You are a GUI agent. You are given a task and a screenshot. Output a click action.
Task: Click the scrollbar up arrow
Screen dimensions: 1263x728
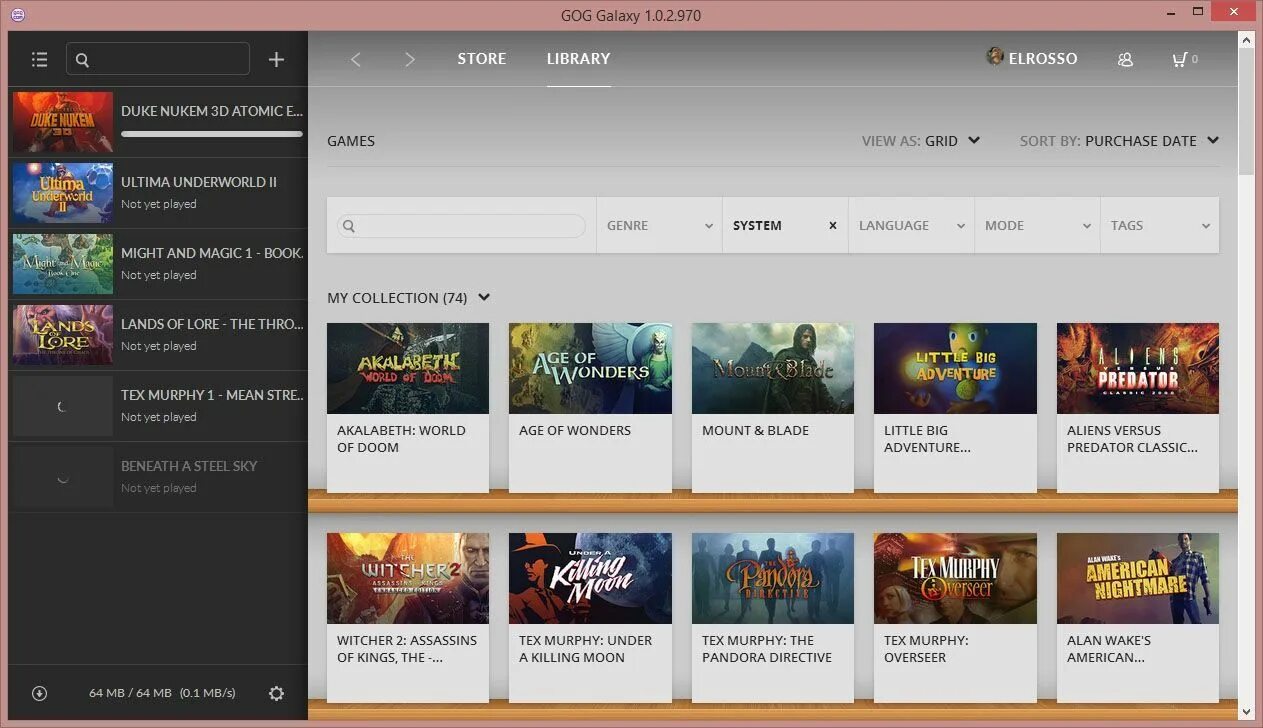point(1246,39)
